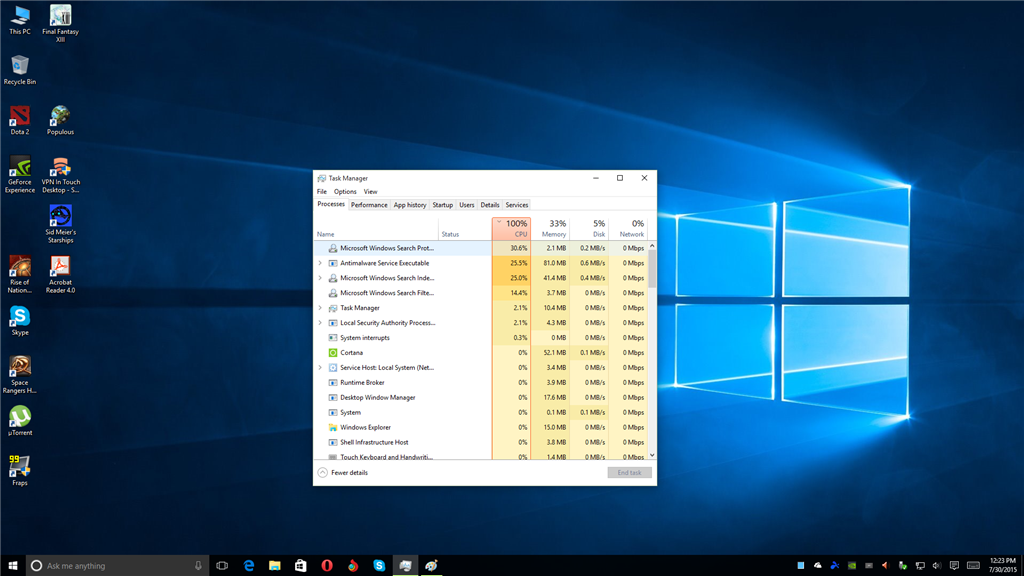This screenshot has height=576, width=1024.
Task: Open the Options menu in Task Manager
Action: [345, 192]
